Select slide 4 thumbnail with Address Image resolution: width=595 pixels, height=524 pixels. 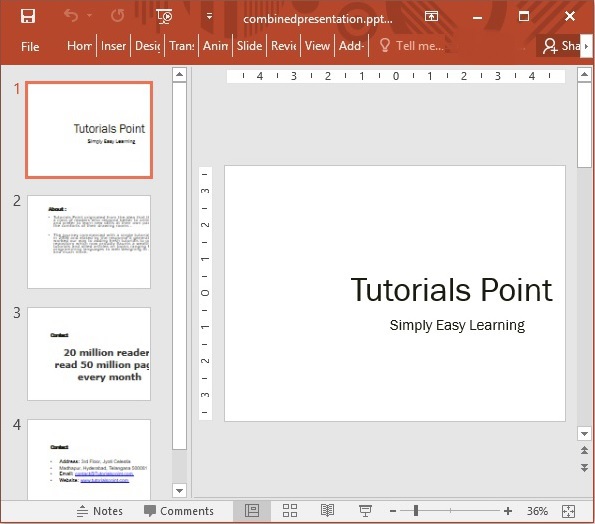click(89, 459)
